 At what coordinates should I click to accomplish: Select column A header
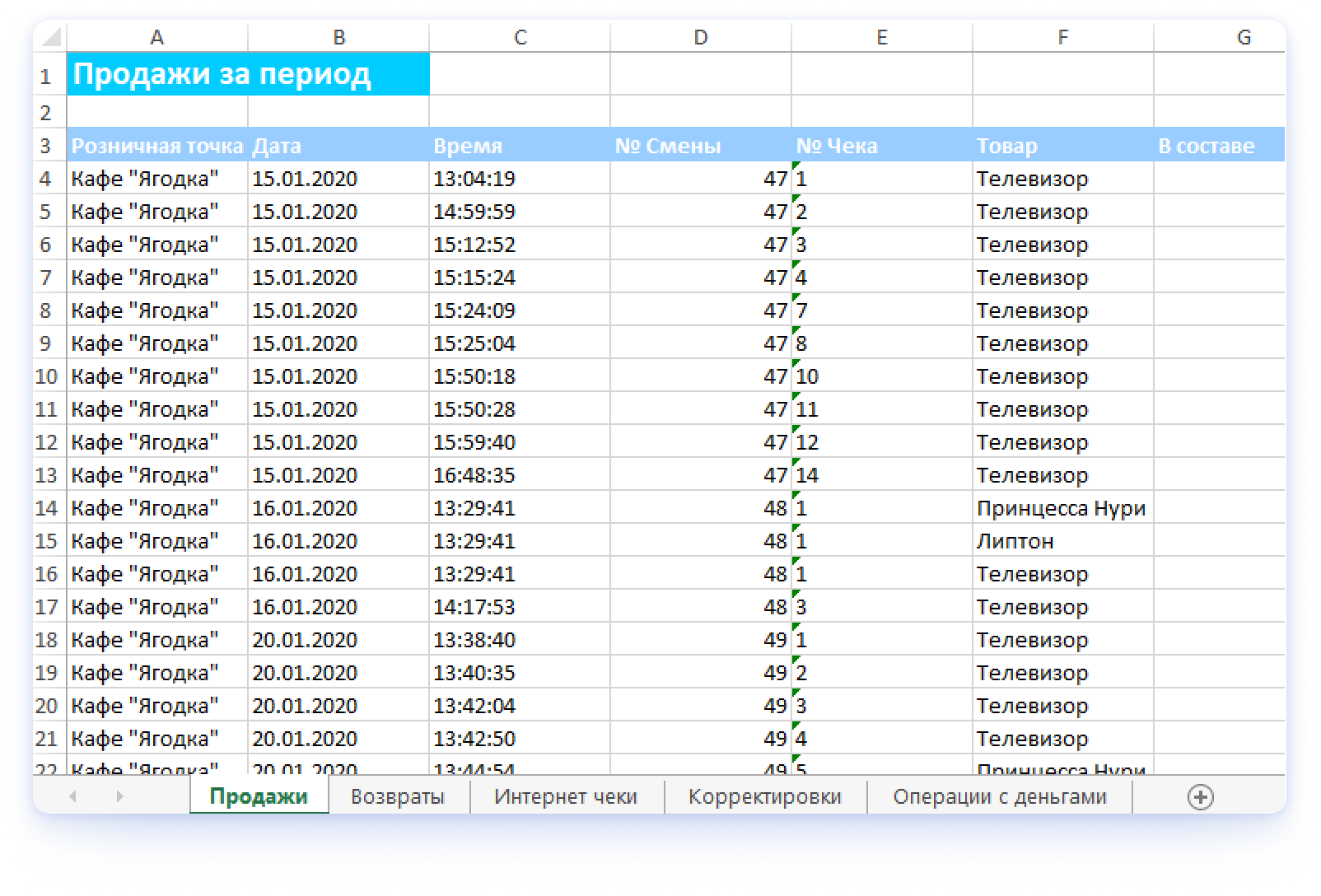tap(157, 37)
